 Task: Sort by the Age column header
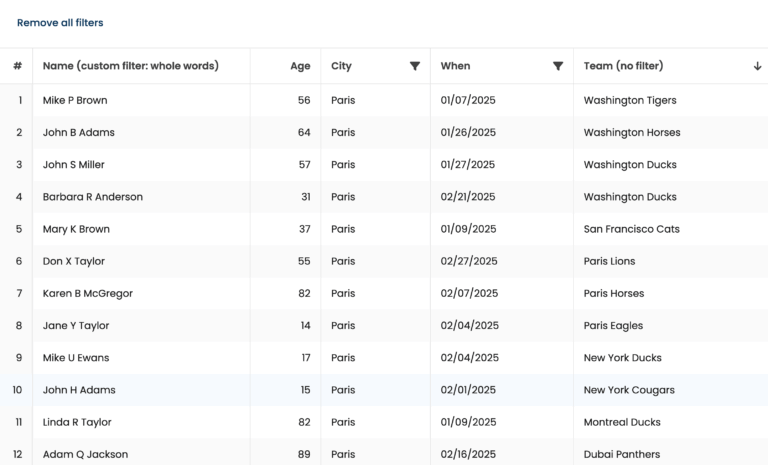click(x=300, y=66)
